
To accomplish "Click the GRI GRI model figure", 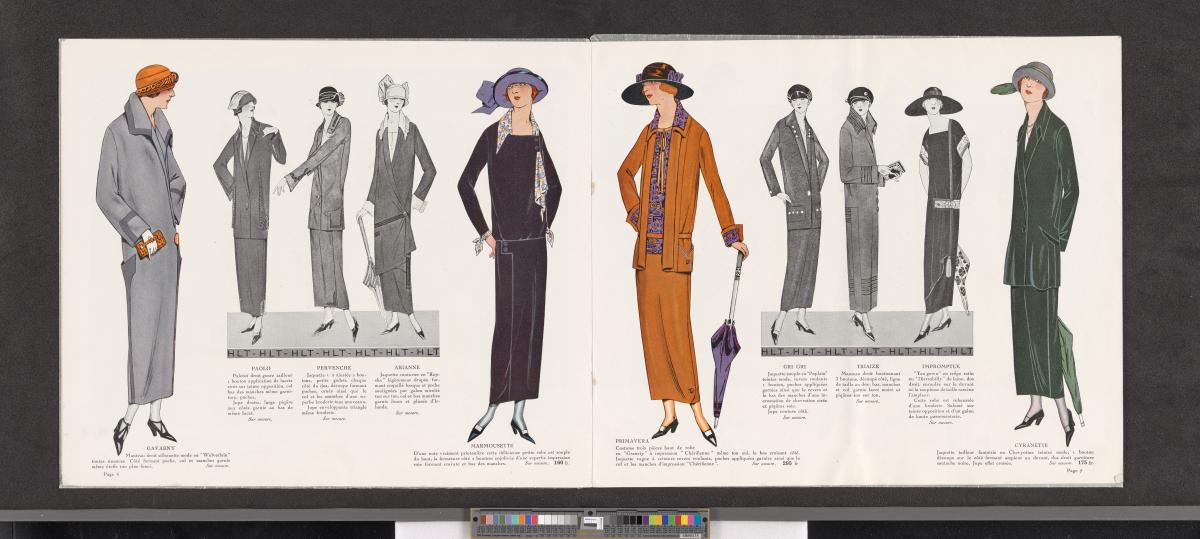I will point(793,210).
